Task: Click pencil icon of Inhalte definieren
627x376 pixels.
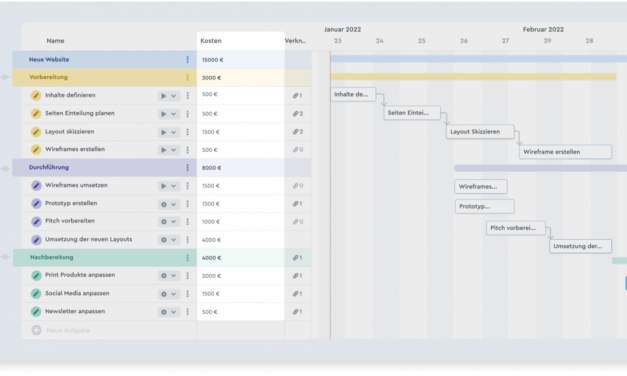Action: point(36,96)
